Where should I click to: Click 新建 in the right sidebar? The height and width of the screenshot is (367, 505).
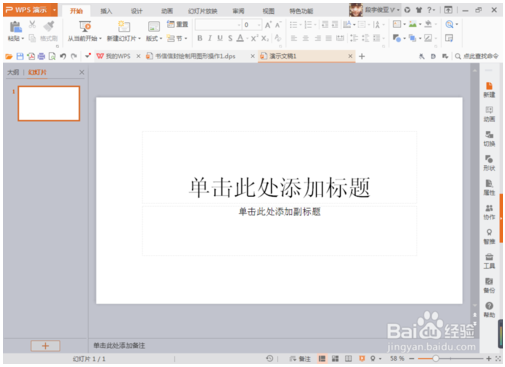489,90
